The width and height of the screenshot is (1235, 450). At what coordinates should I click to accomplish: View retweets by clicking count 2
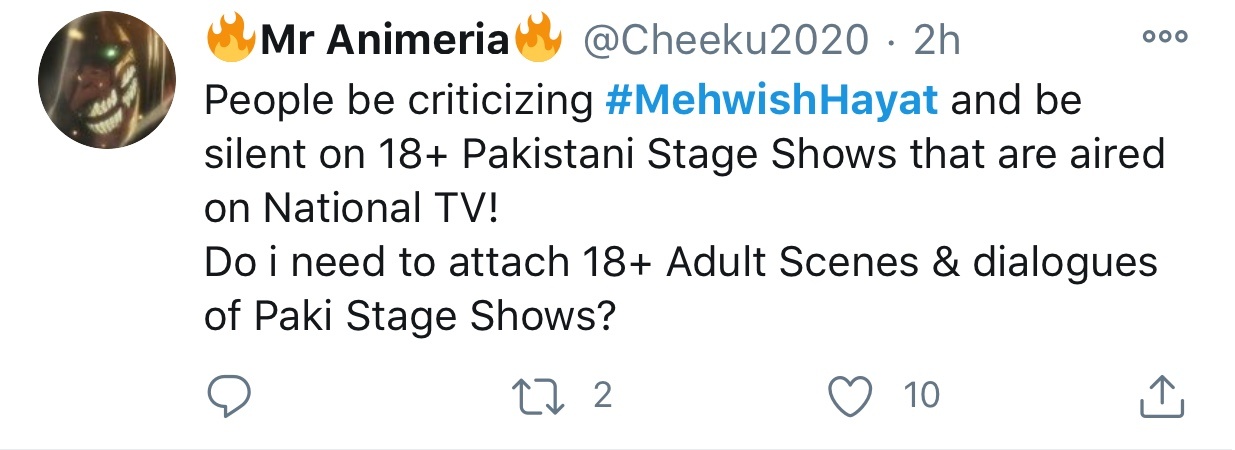[602, 396]
